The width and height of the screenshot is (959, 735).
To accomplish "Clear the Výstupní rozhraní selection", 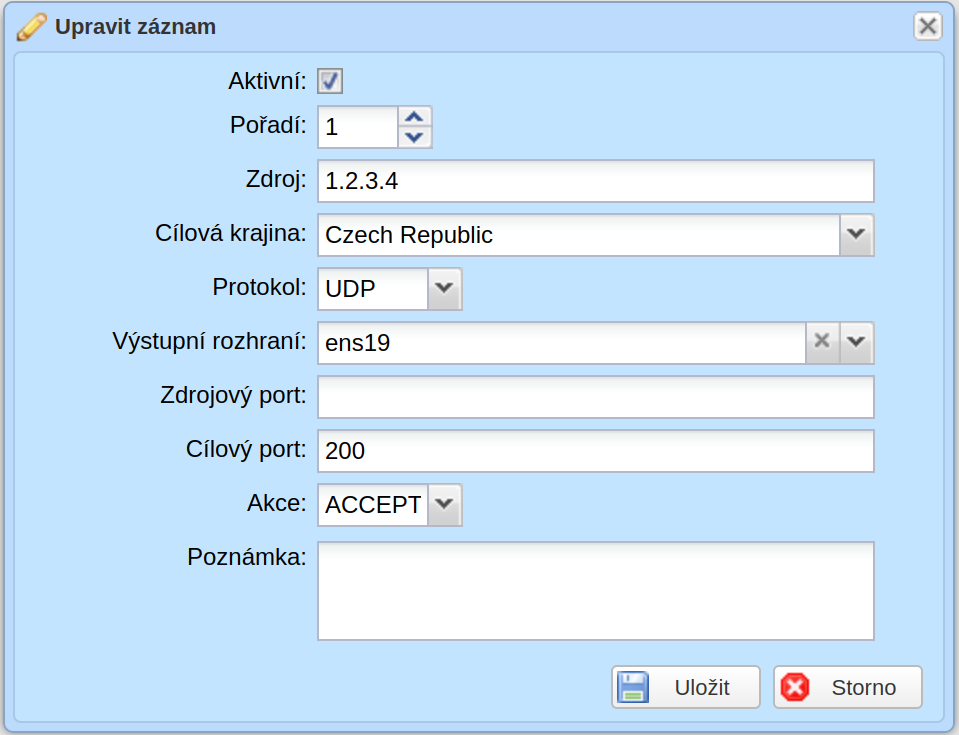I will (x=822, y=342).
